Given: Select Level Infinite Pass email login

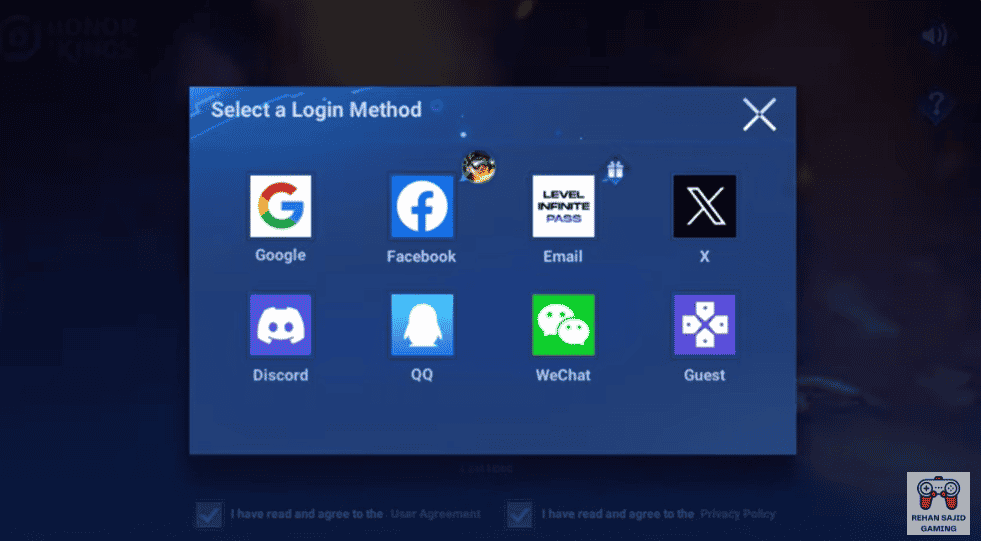Looking at the screenshot, I should point(563,206).
